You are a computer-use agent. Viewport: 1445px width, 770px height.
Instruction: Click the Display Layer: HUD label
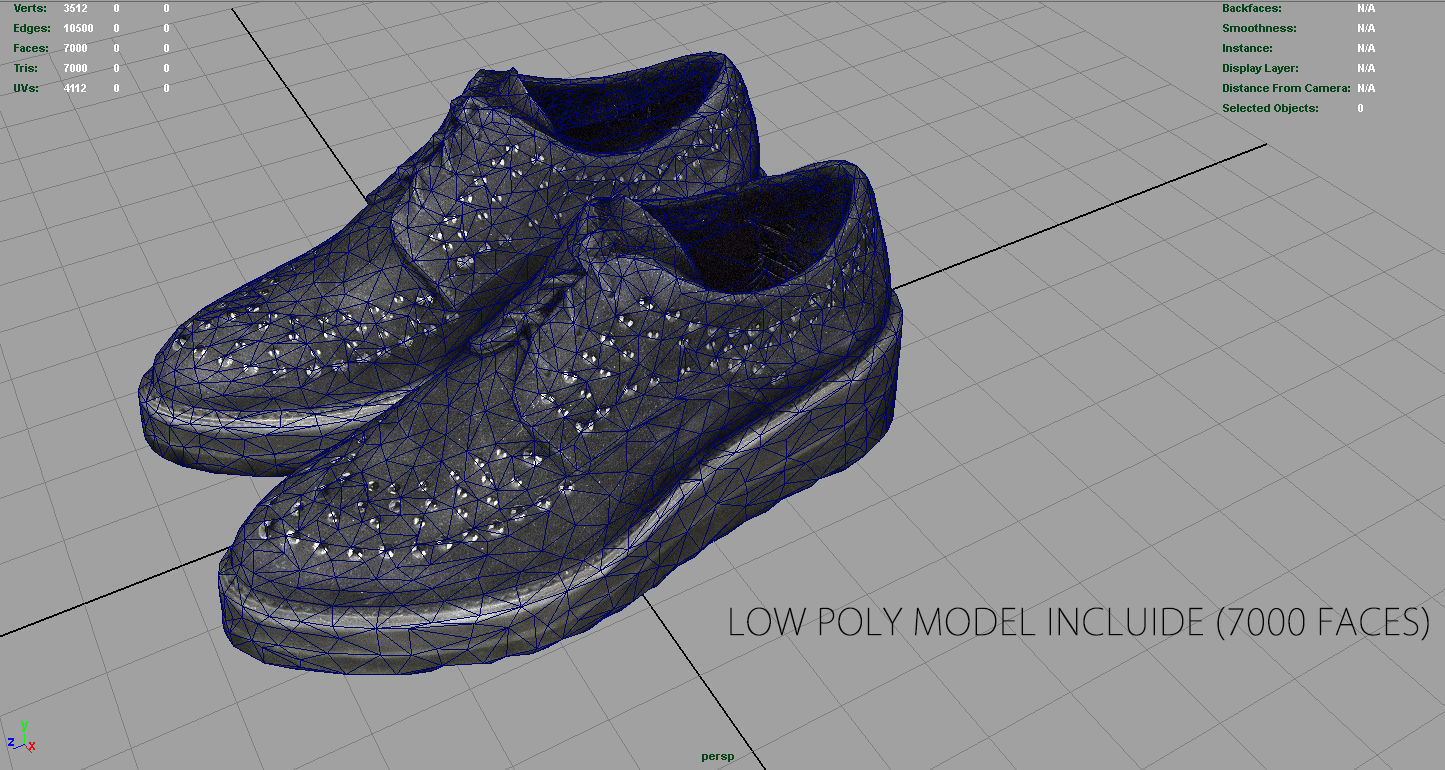click(1260, 68)
